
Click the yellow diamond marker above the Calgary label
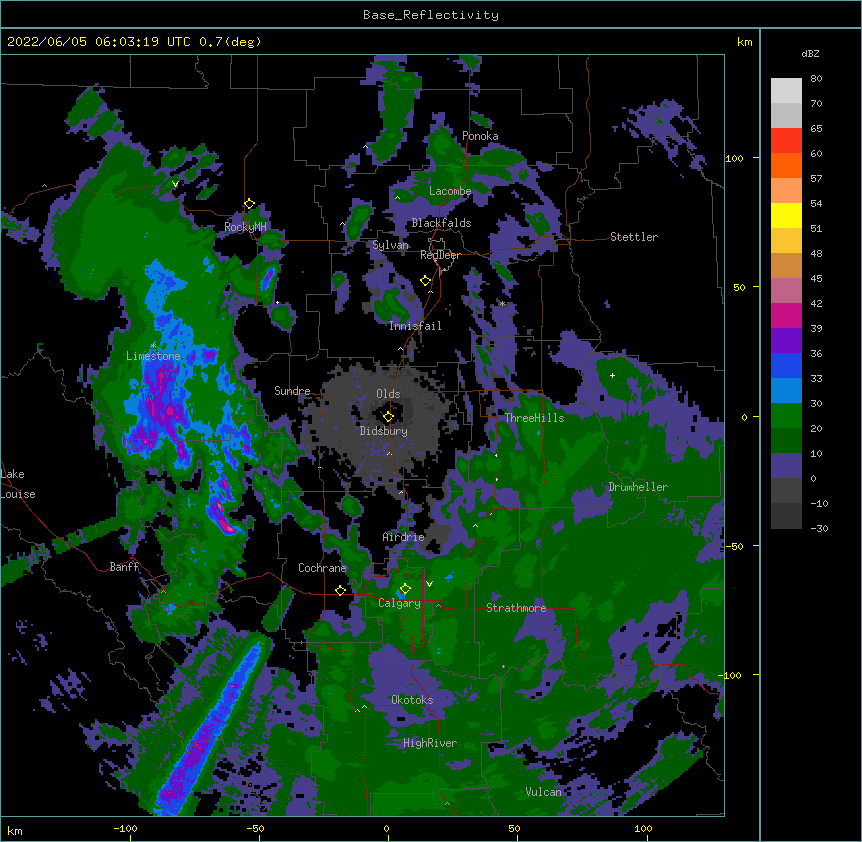tap(405, 589)
